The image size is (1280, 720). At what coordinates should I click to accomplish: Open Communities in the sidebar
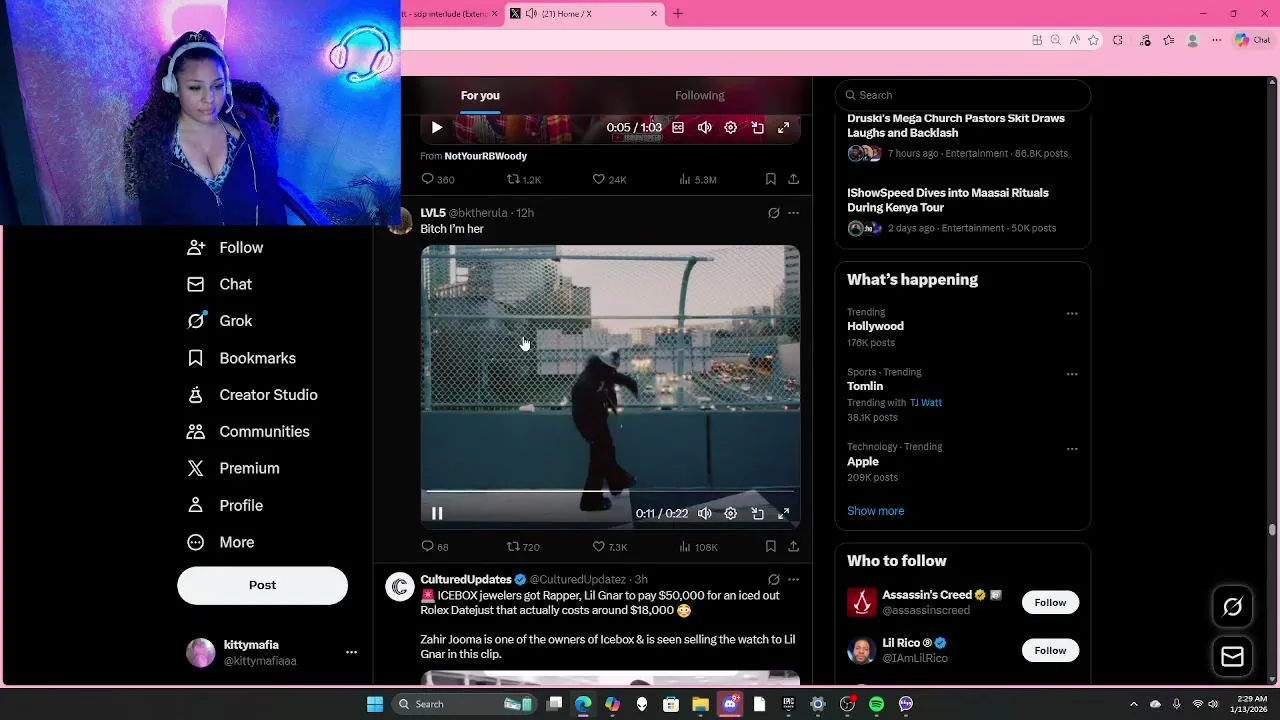(x=248, y=431)
